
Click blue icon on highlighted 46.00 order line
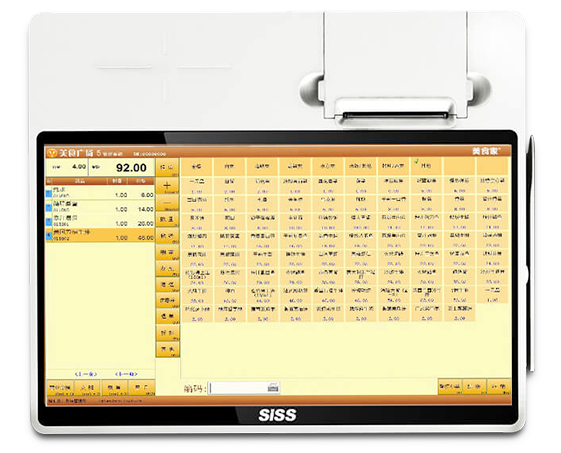click(49, 236)
